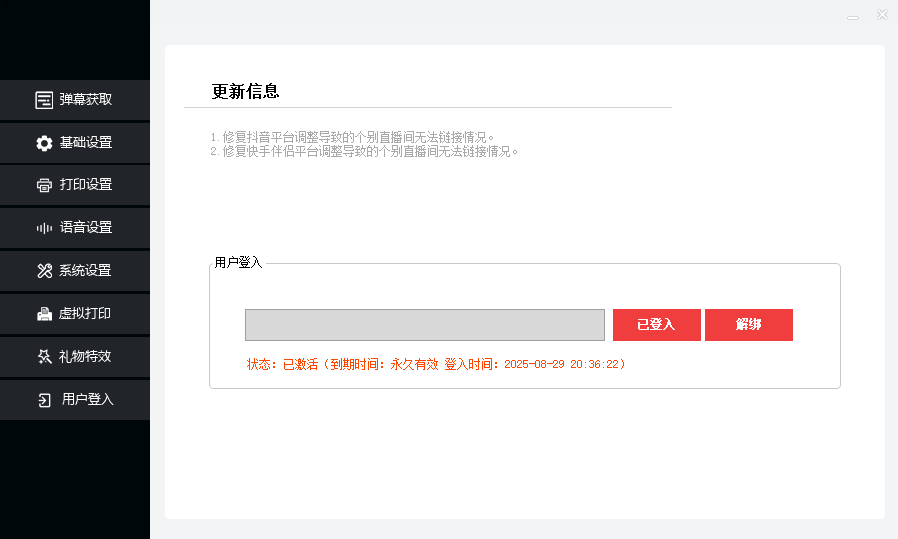The width and height of the screenshot is (898, 539).
Task: Click the gear icon beside 基础设置
Action: (x=44, y=143)
